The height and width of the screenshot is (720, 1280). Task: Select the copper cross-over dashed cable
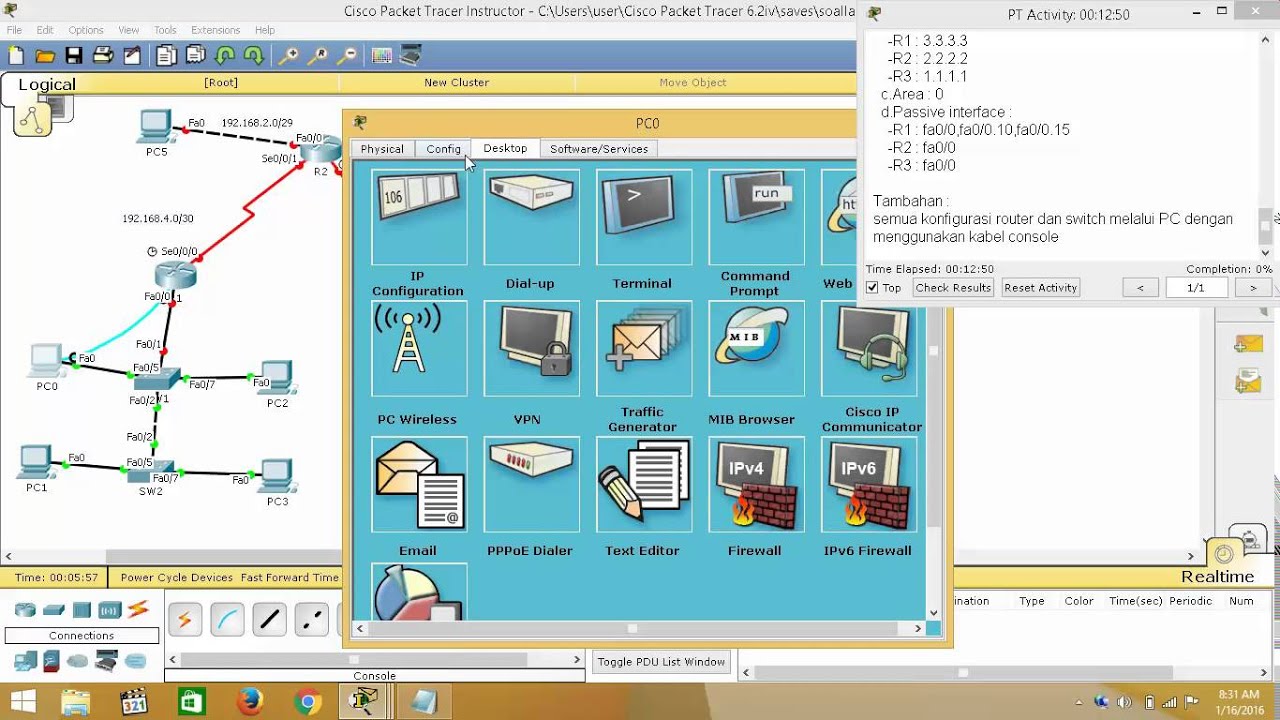point(312,621)
